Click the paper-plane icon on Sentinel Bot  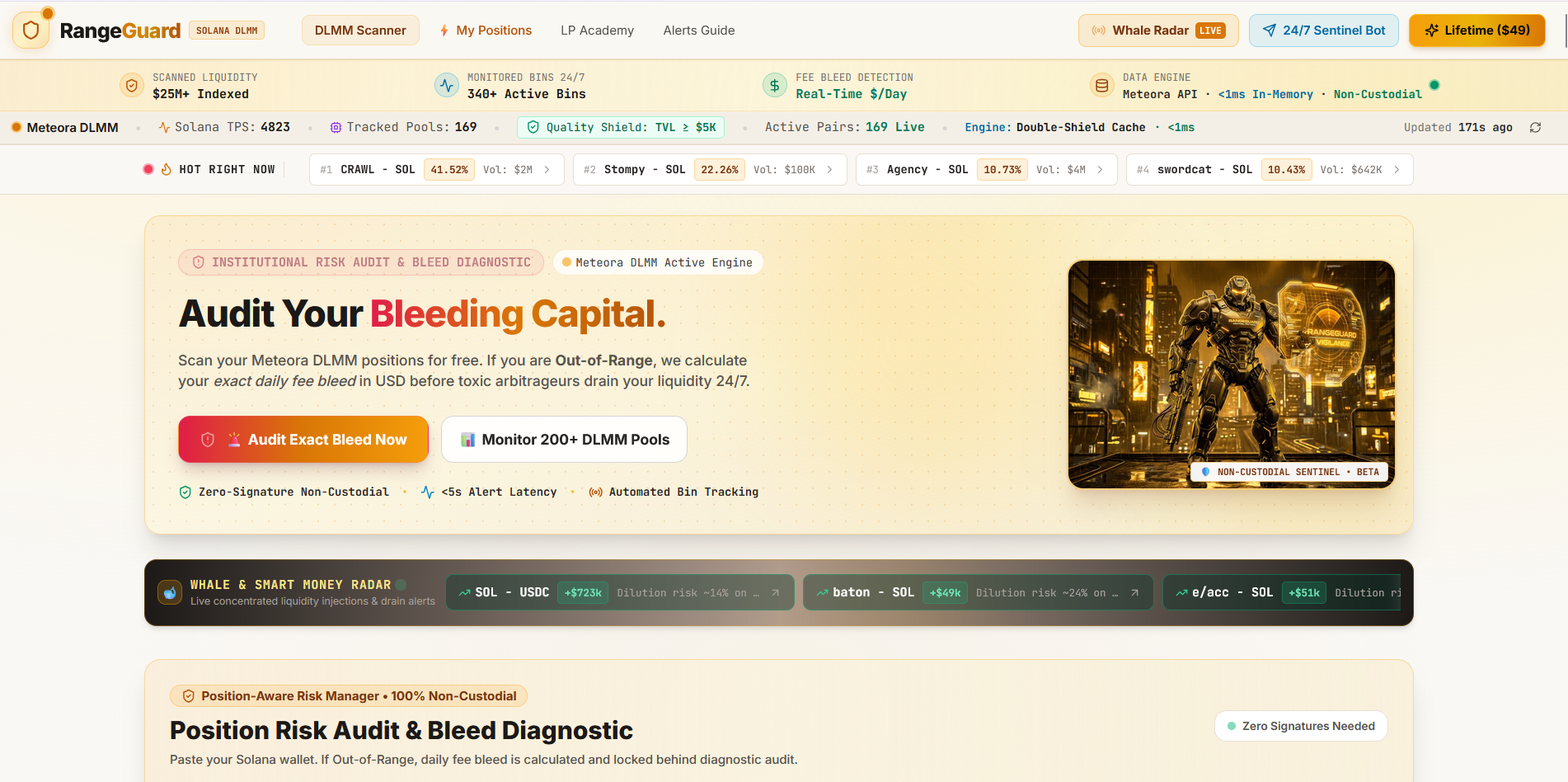pos(1270,31)
